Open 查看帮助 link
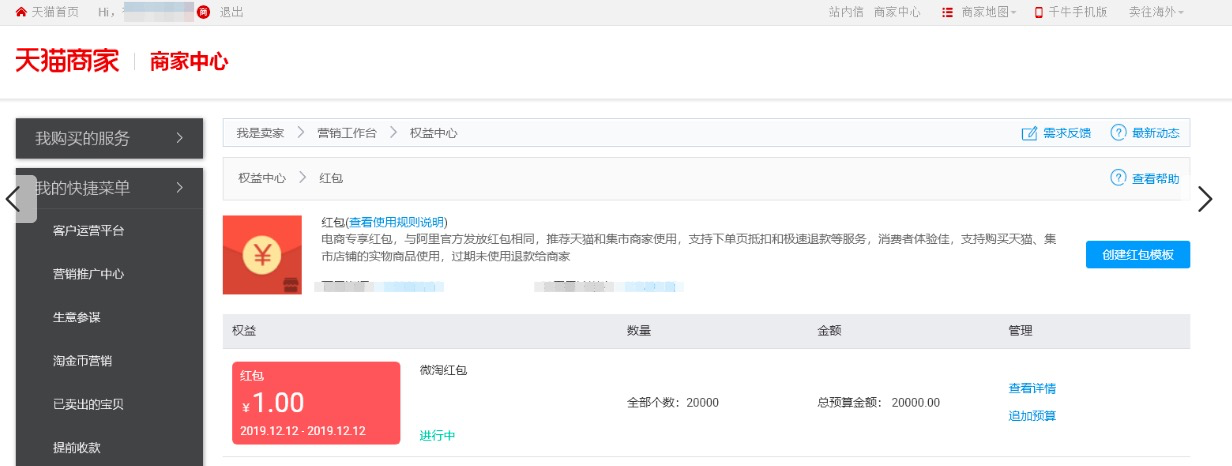Viewport: 1232px width, 466px height. (x=1156, y=179)
